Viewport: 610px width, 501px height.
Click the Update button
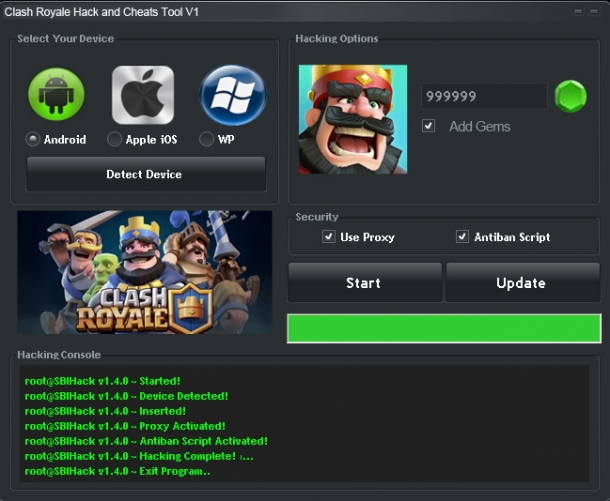[523, 282]
